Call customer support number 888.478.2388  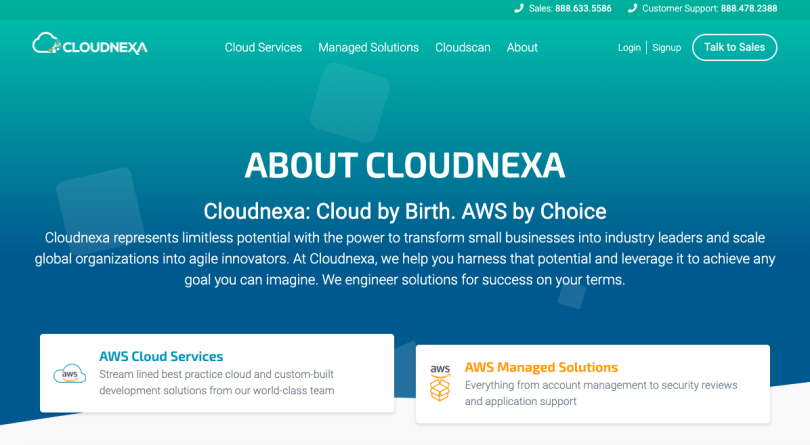coord(749,8)
